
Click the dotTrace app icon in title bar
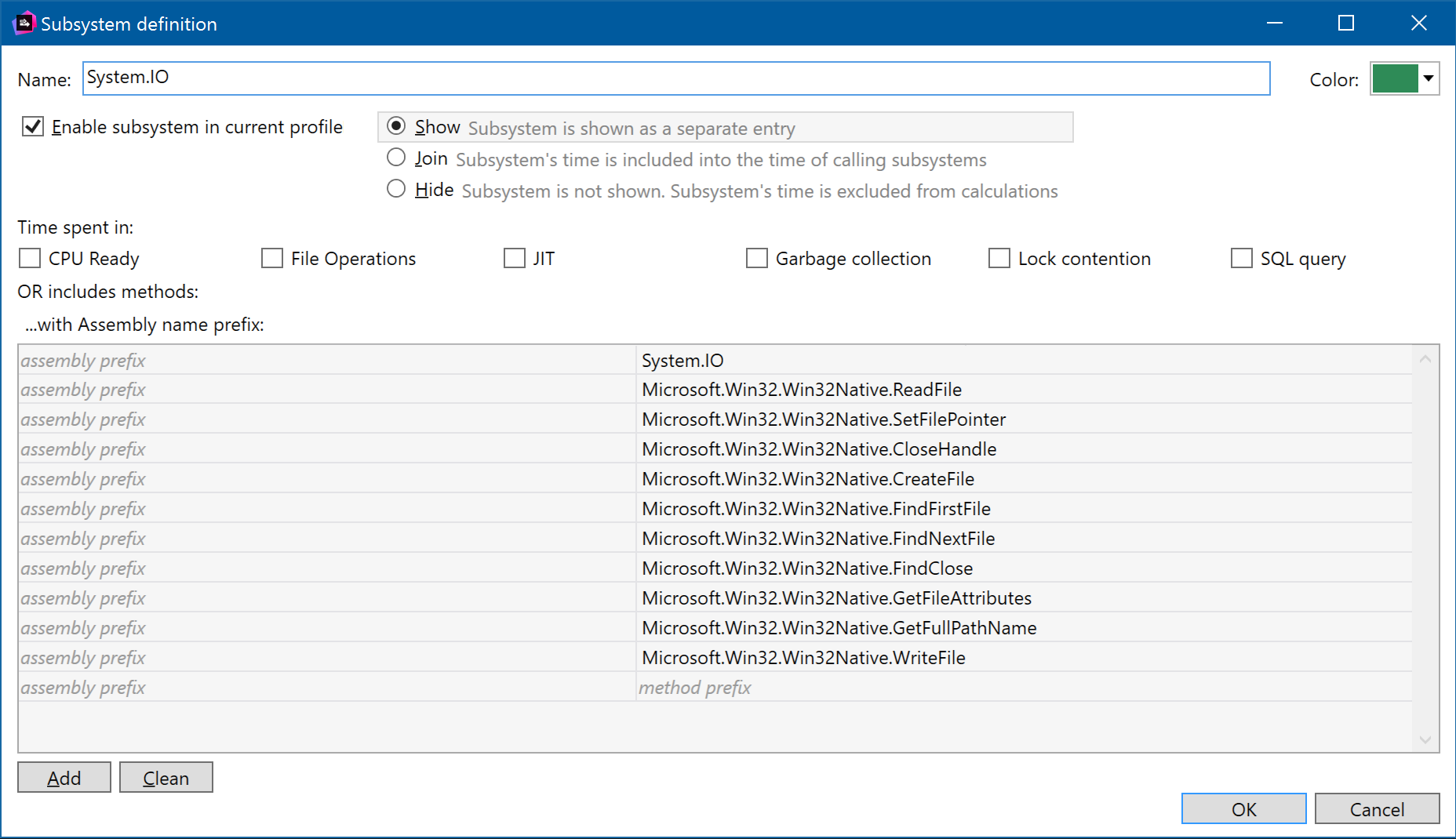[x=24, y=24]
